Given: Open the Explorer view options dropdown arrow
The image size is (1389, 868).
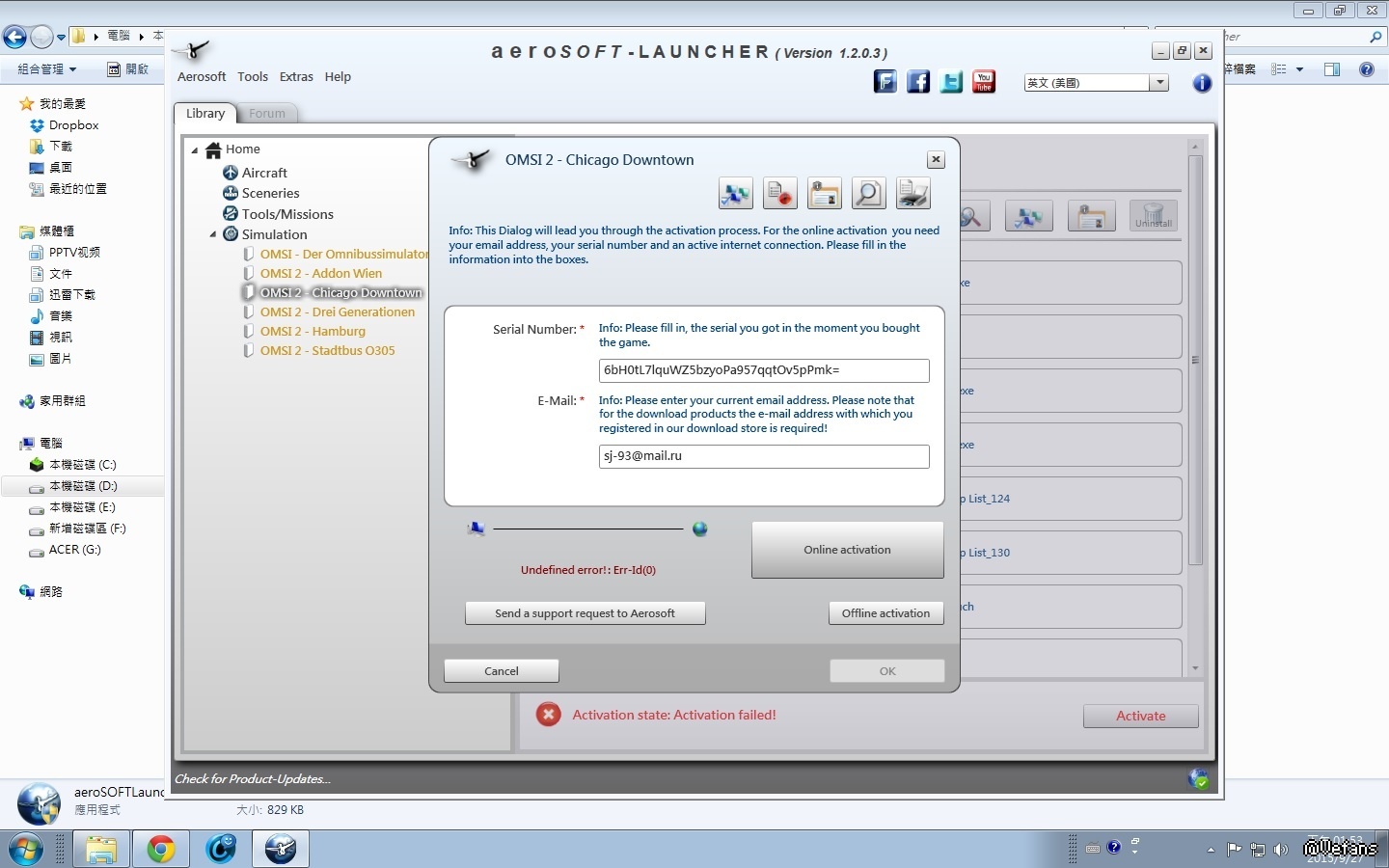Looking at the screenshot, I should [1300, 69].
